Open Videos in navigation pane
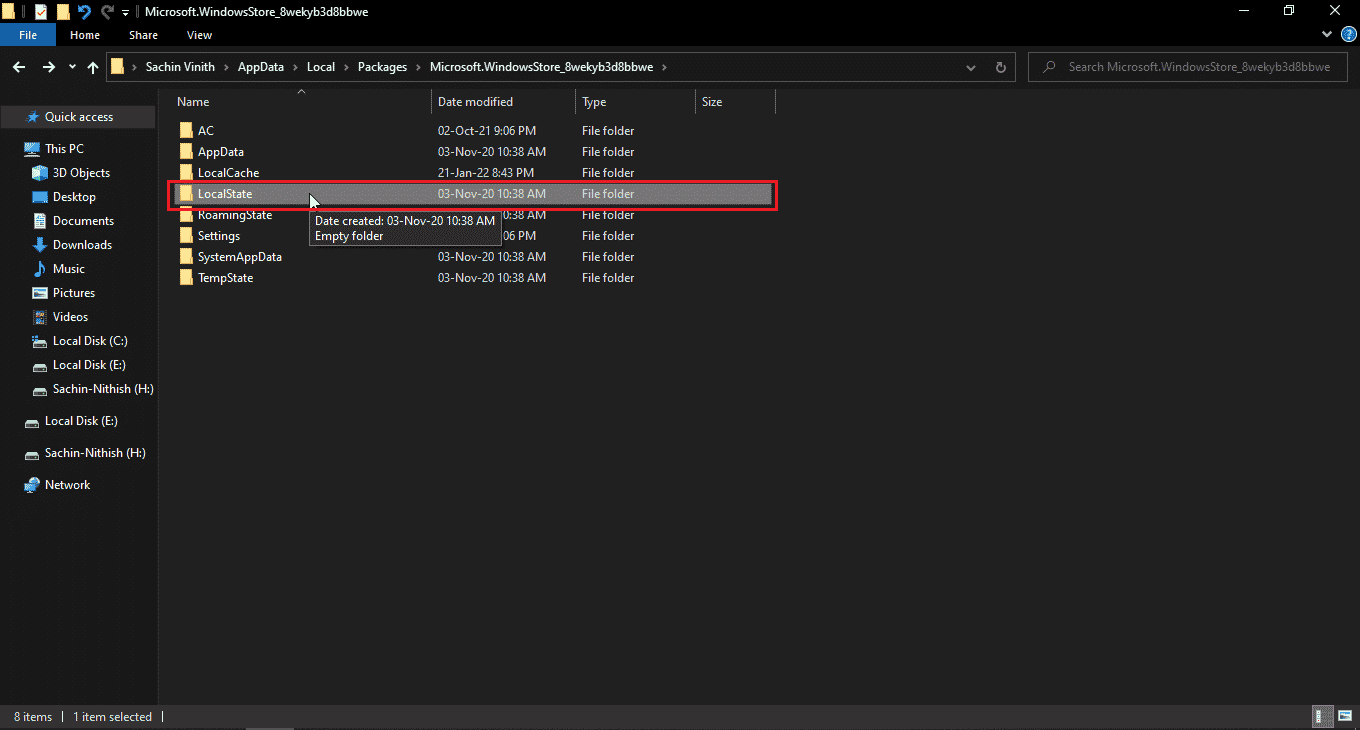The width and height of the screenshot is (1360, 730). point(70,317)
